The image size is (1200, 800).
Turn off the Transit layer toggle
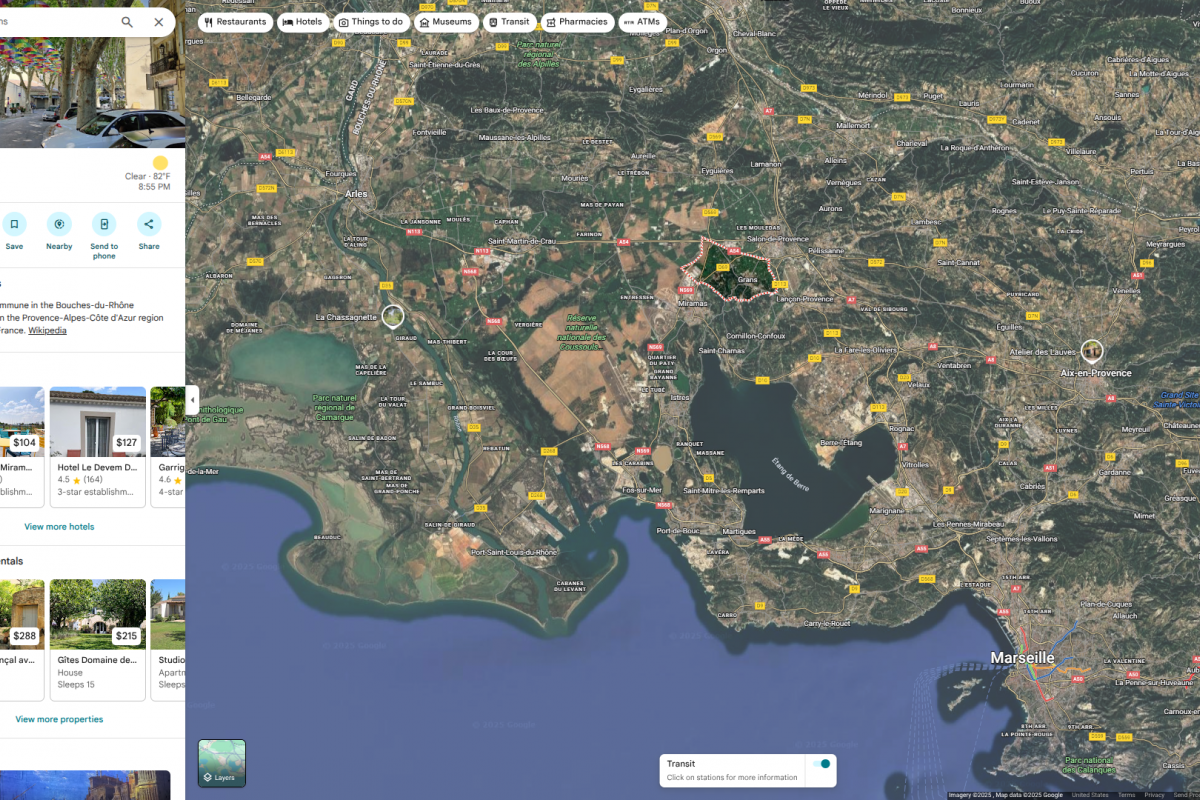821,764
